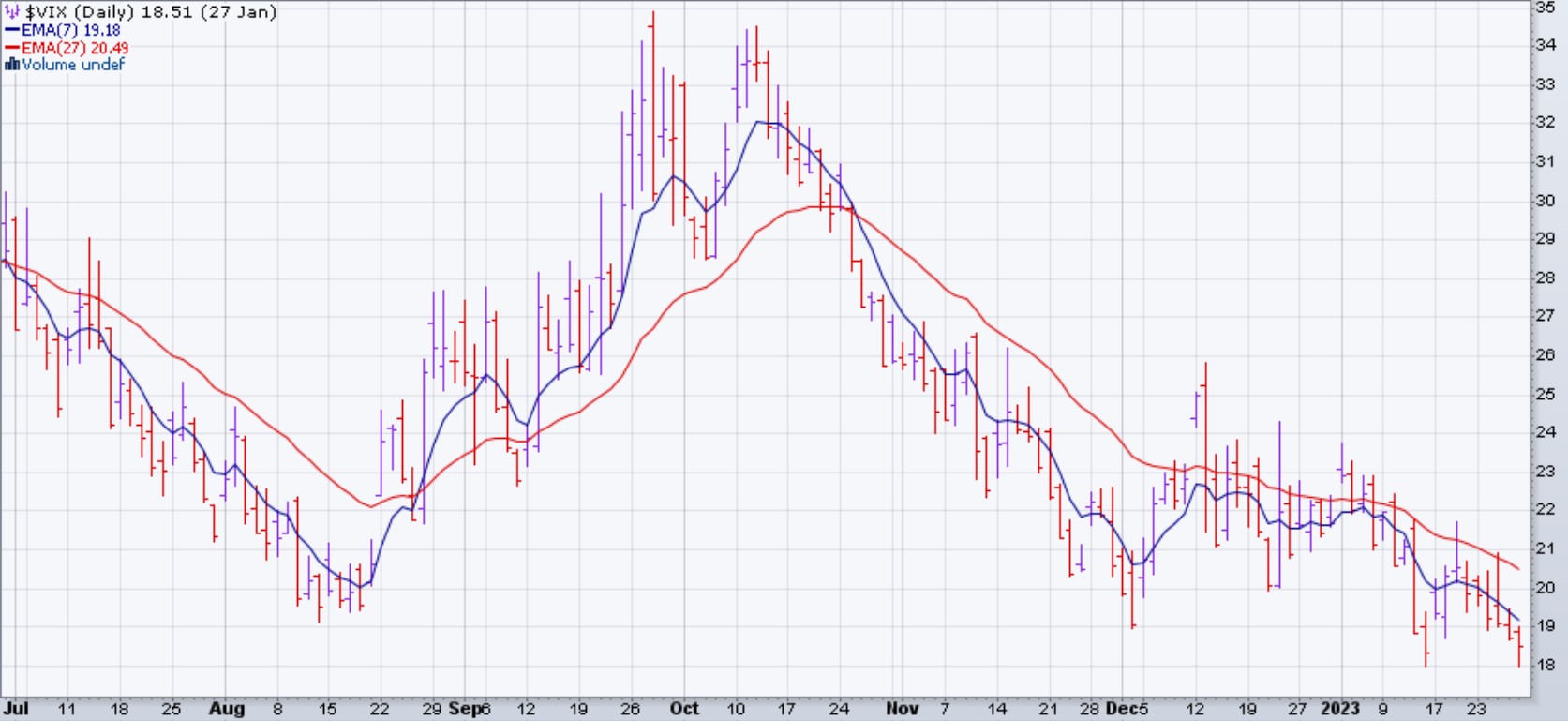Click the Jul label on the date axis
This screenshot has width=1568, height=721.
pos(16,709)
